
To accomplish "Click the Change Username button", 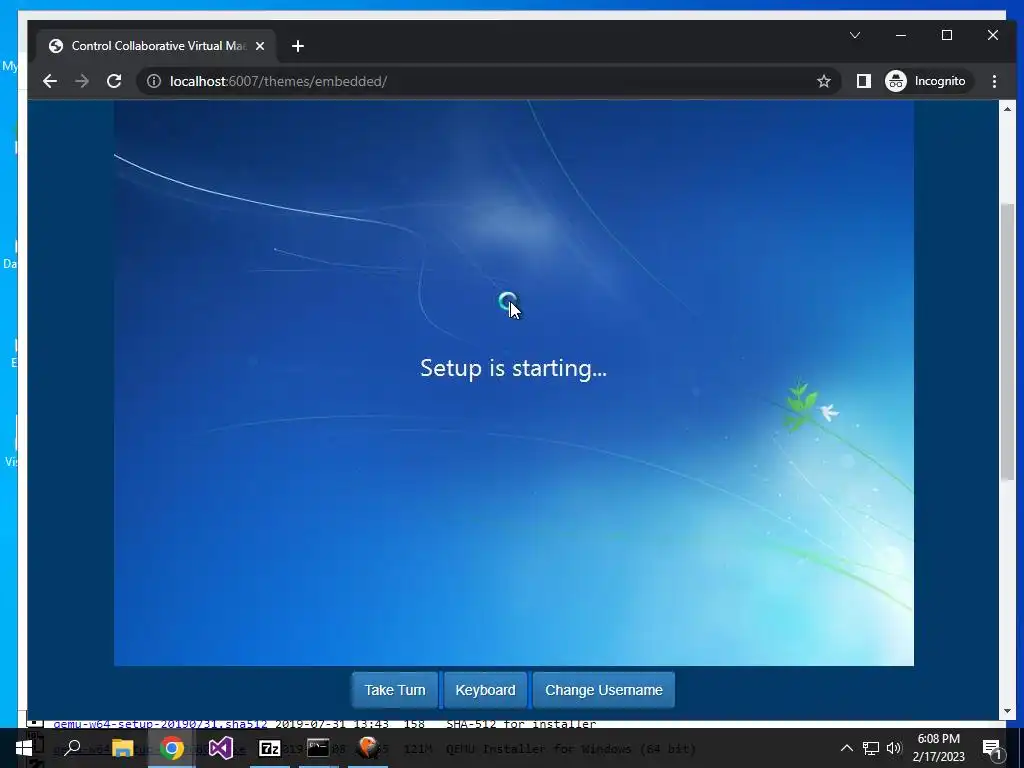I will (603, 690).
